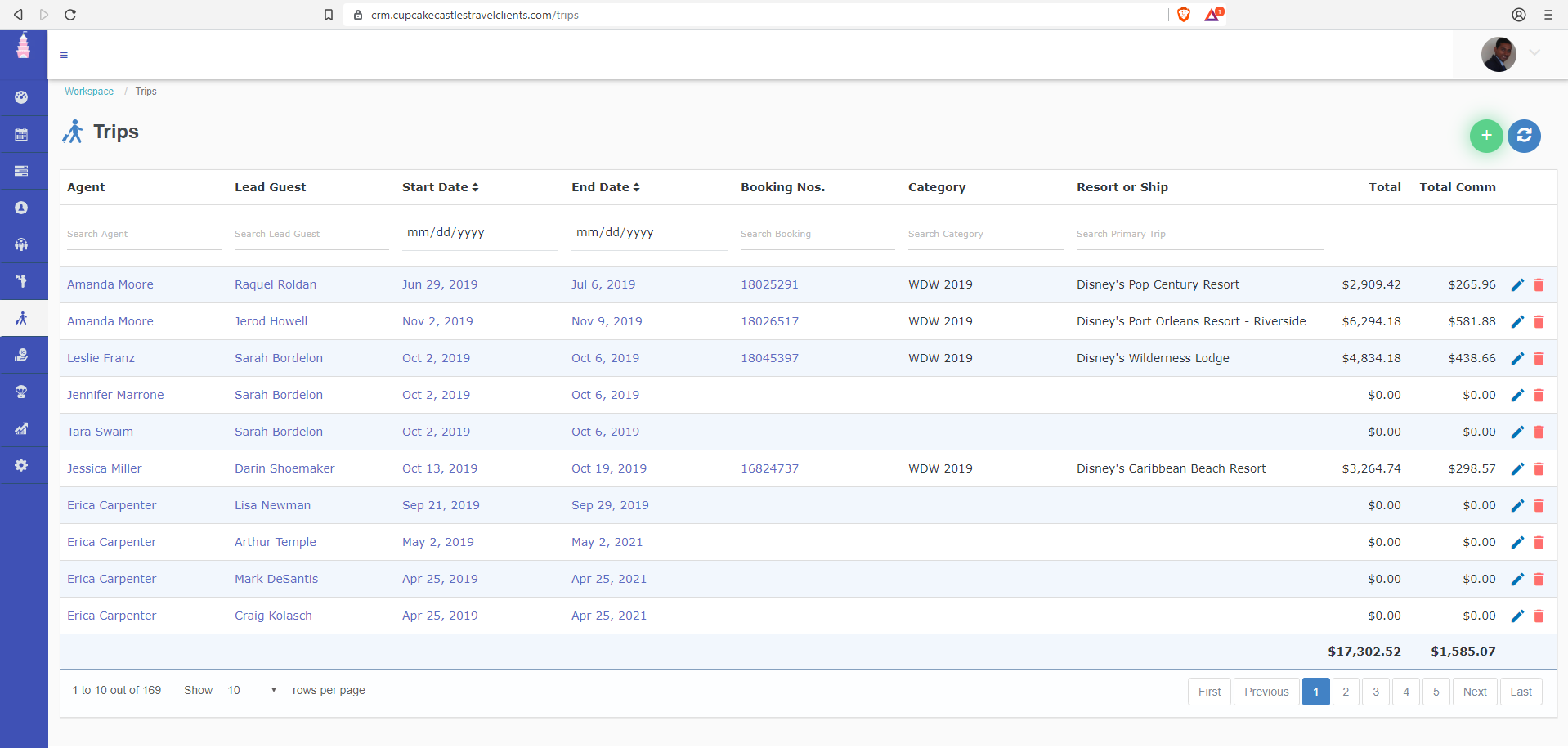
Task: Open booking number 16824737 link
Action: [x=769, y=468]
